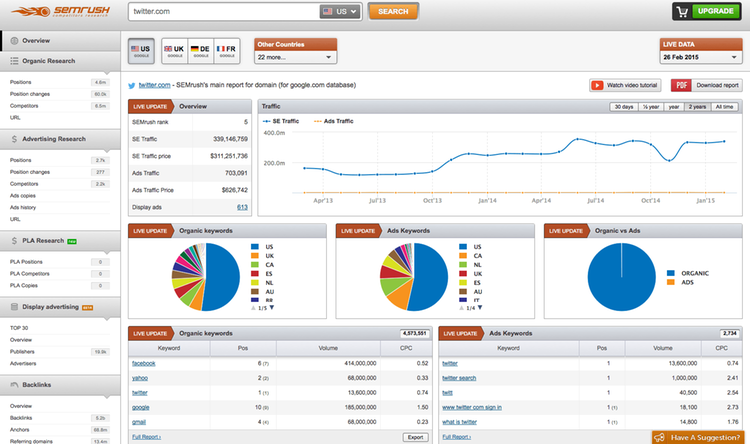Click the Twitter bird icon beside domain
Viewport: 750px width, 444px height.
point(133,87)
